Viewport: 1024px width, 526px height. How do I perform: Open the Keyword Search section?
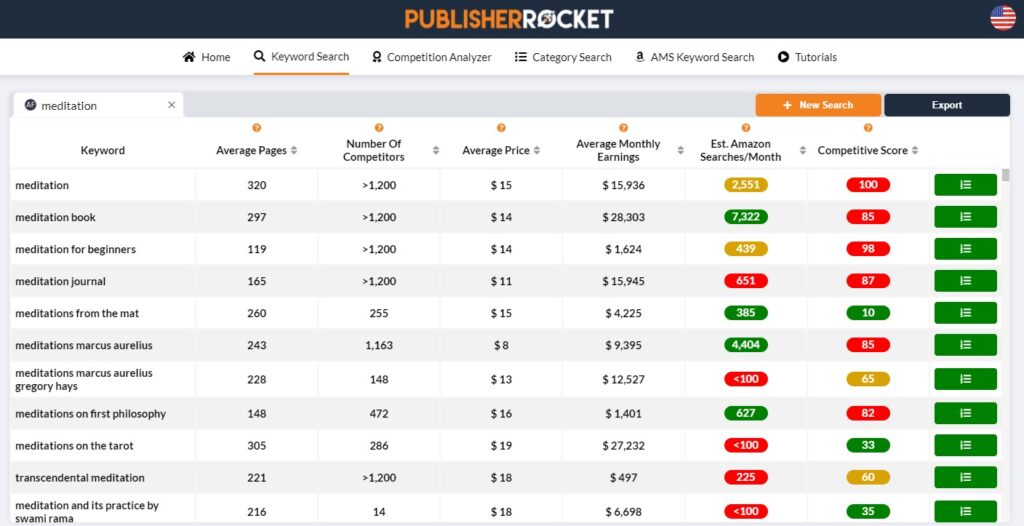(x=302, y=57)
